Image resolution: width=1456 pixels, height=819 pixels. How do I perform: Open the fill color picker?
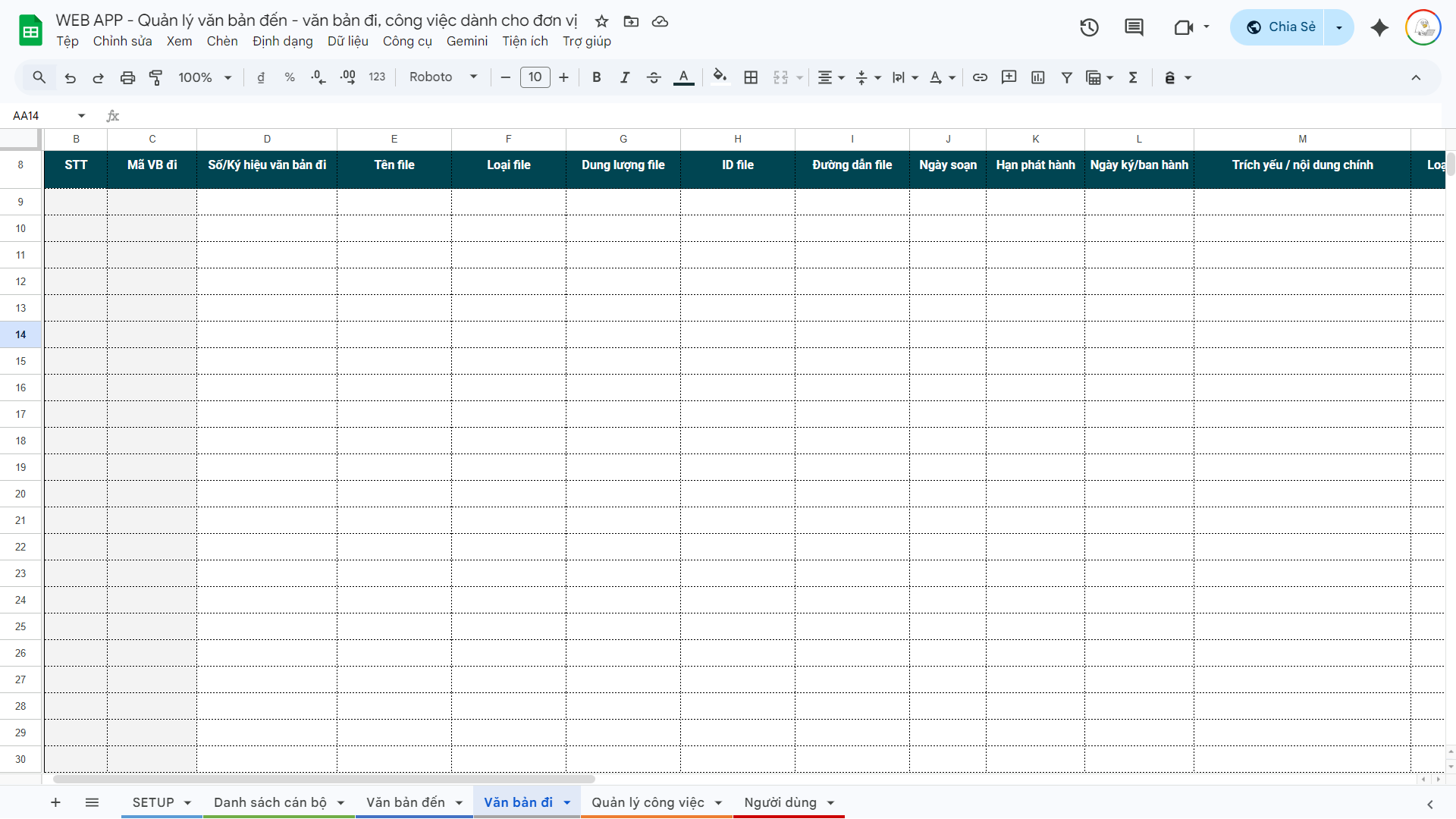(x=720, y=77)
